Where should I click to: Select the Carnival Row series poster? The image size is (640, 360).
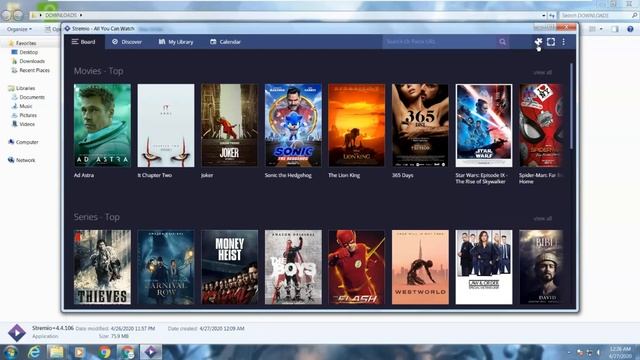(166, 267)
